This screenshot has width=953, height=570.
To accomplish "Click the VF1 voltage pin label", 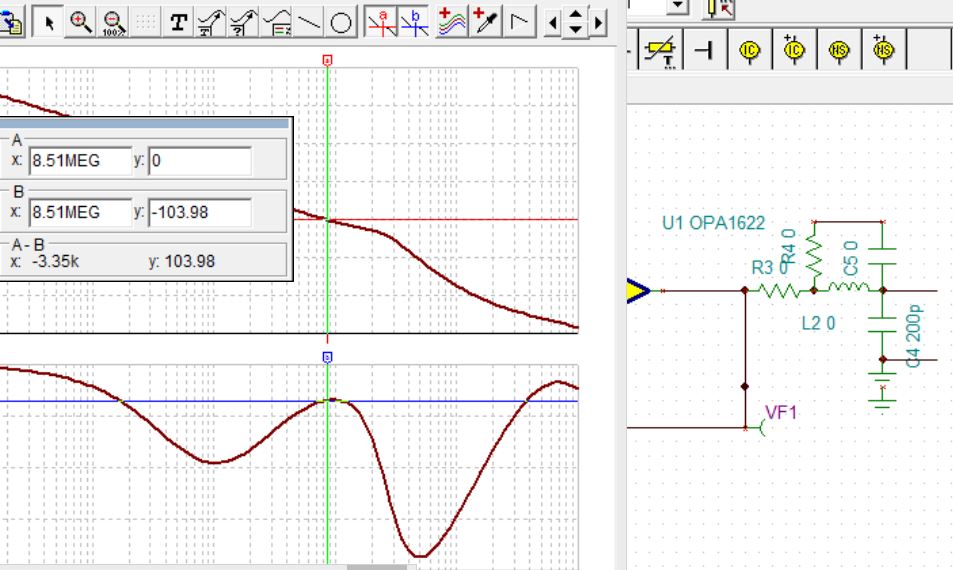I will (781, 413).
